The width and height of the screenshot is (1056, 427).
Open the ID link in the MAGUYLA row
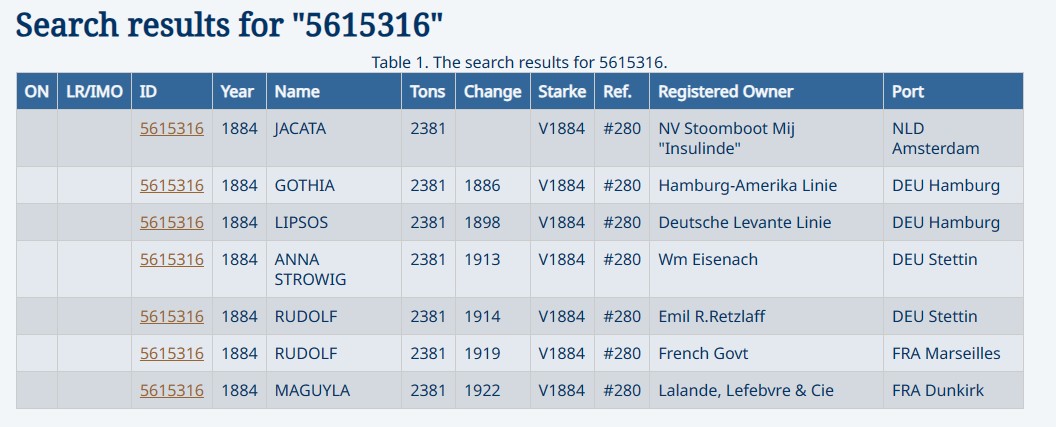pos(171,390)
